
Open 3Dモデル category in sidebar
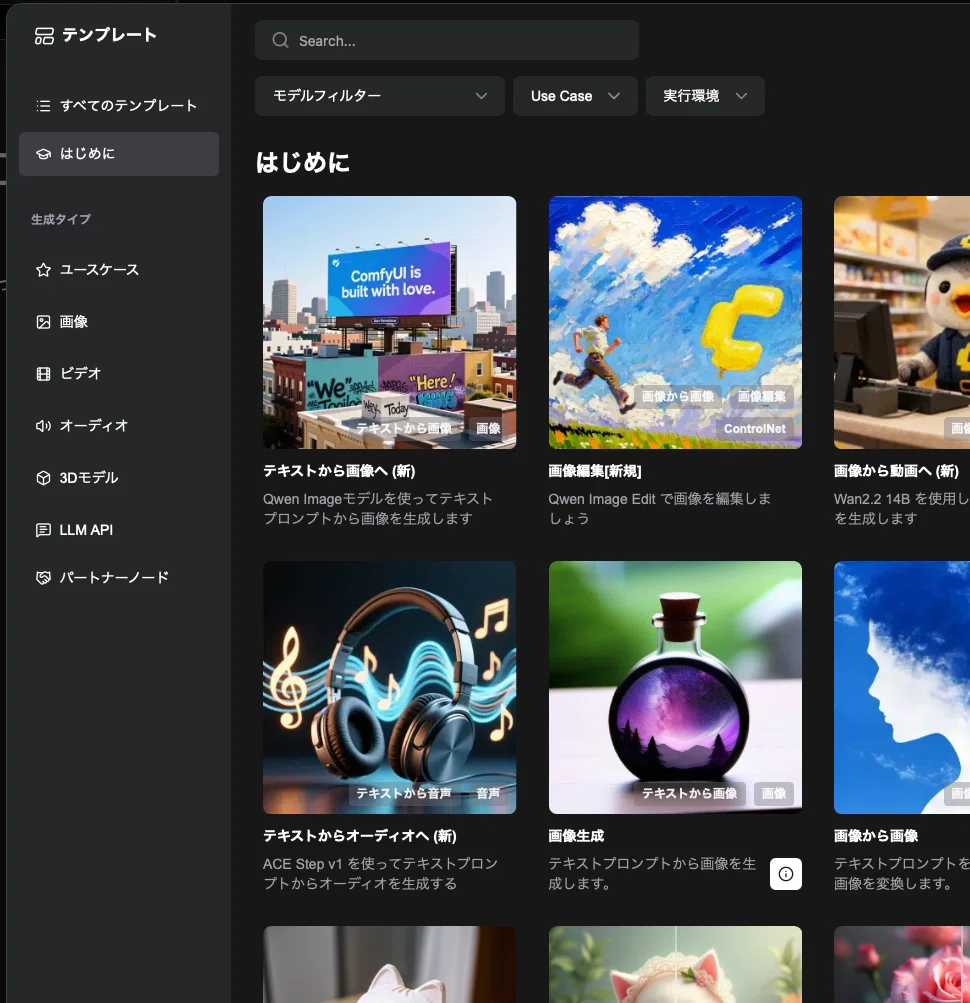click(x=119, y=478)
